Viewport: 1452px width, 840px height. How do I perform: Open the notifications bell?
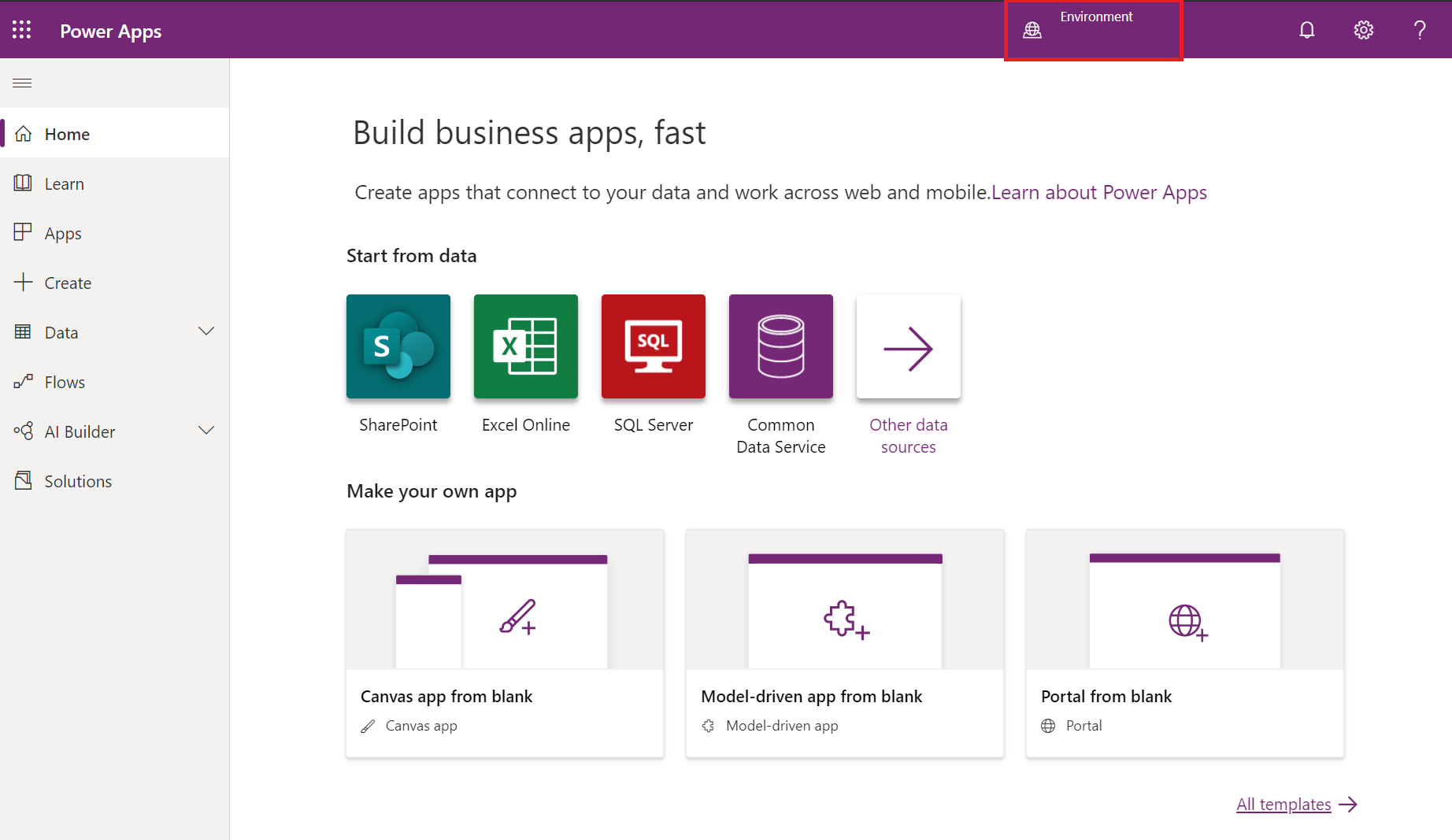click(1307, 30)
